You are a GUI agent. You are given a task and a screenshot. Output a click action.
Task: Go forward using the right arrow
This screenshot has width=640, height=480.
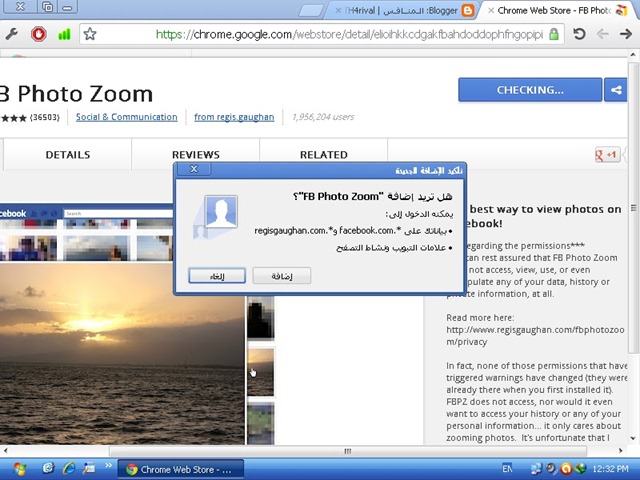626,34
